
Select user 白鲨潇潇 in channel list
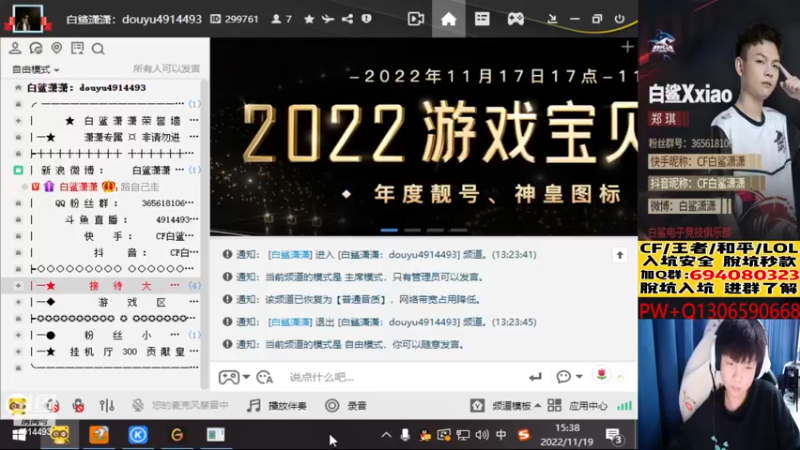78,187
